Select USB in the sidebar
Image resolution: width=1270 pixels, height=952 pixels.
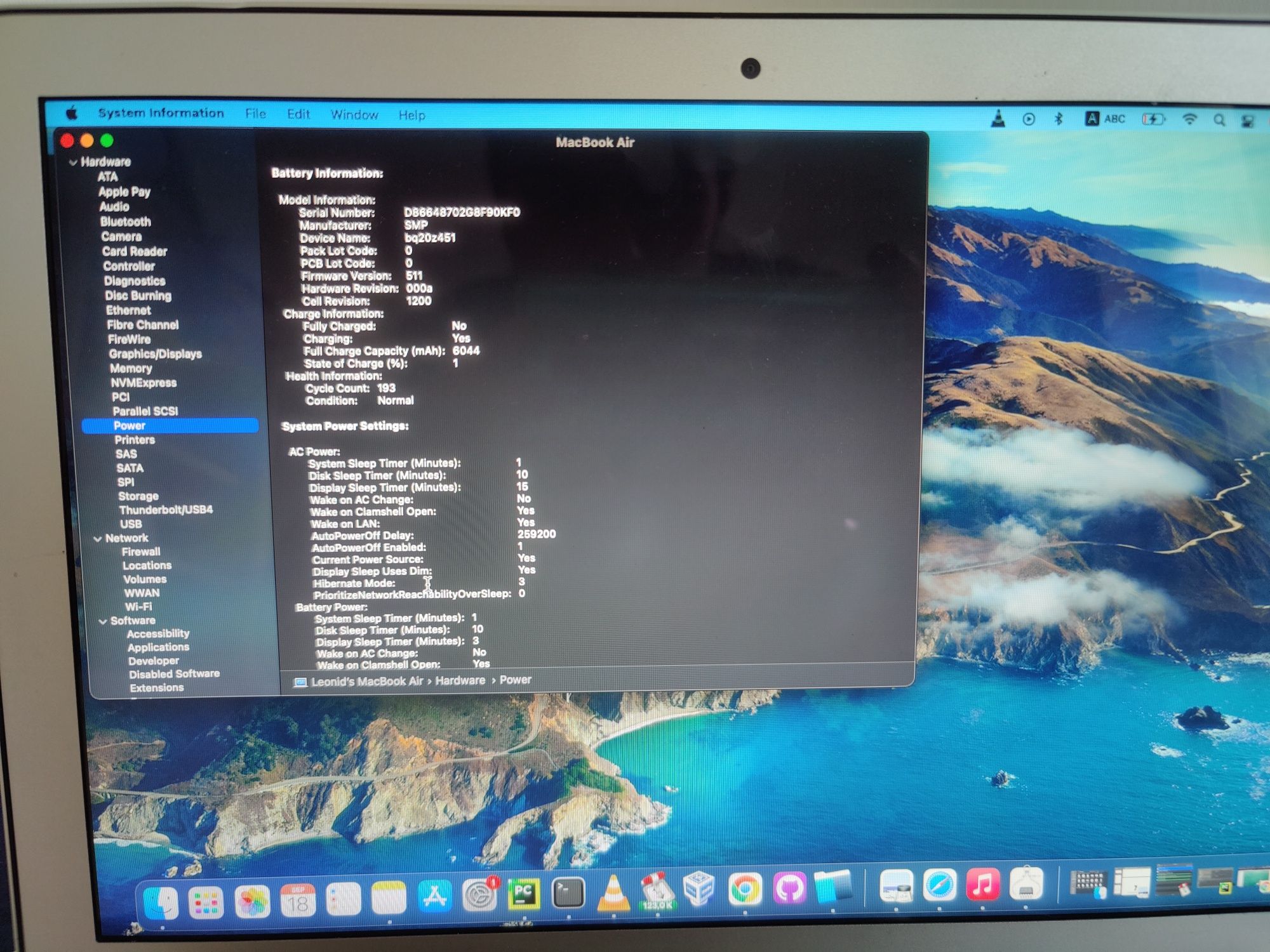131,524
